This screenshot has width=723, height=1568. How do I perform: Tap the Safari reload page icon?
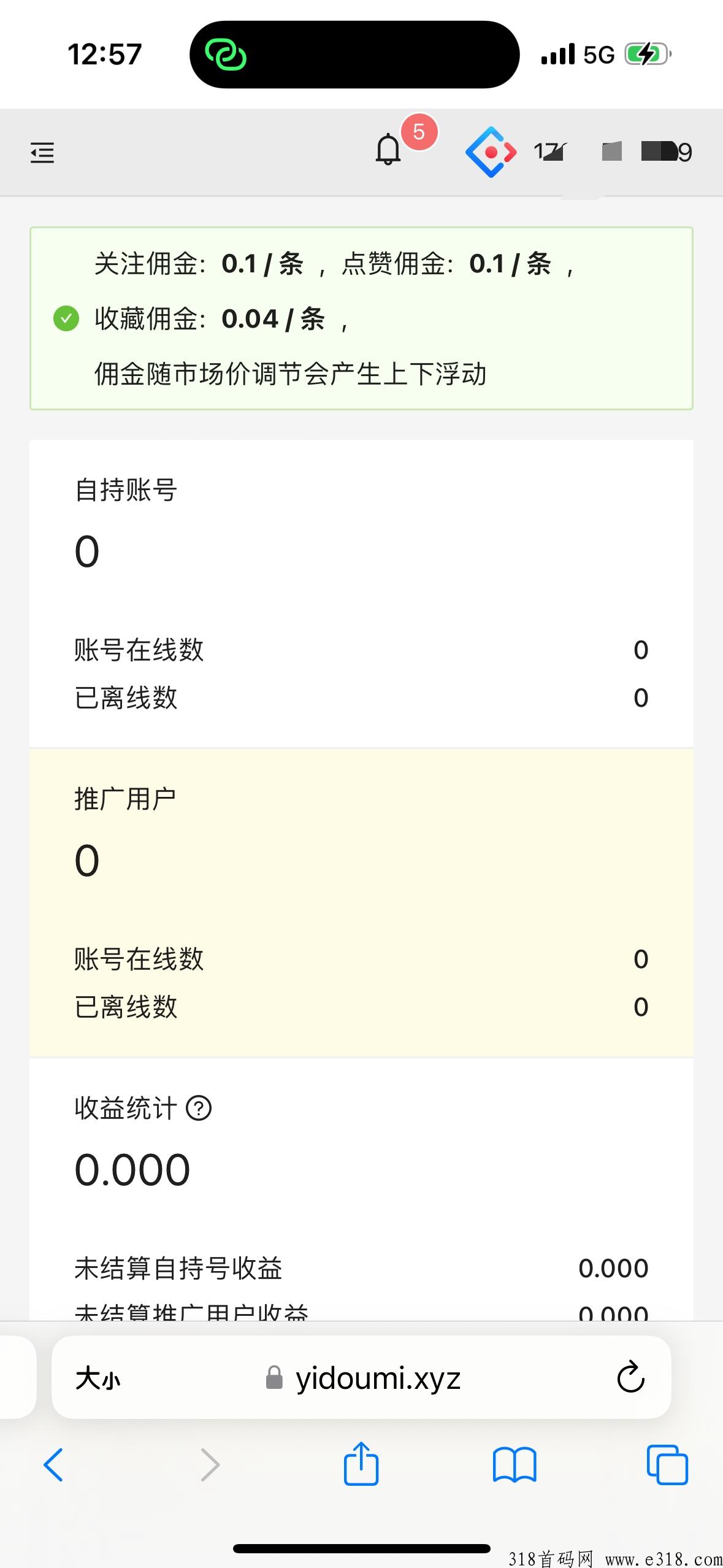point(630,1377)
